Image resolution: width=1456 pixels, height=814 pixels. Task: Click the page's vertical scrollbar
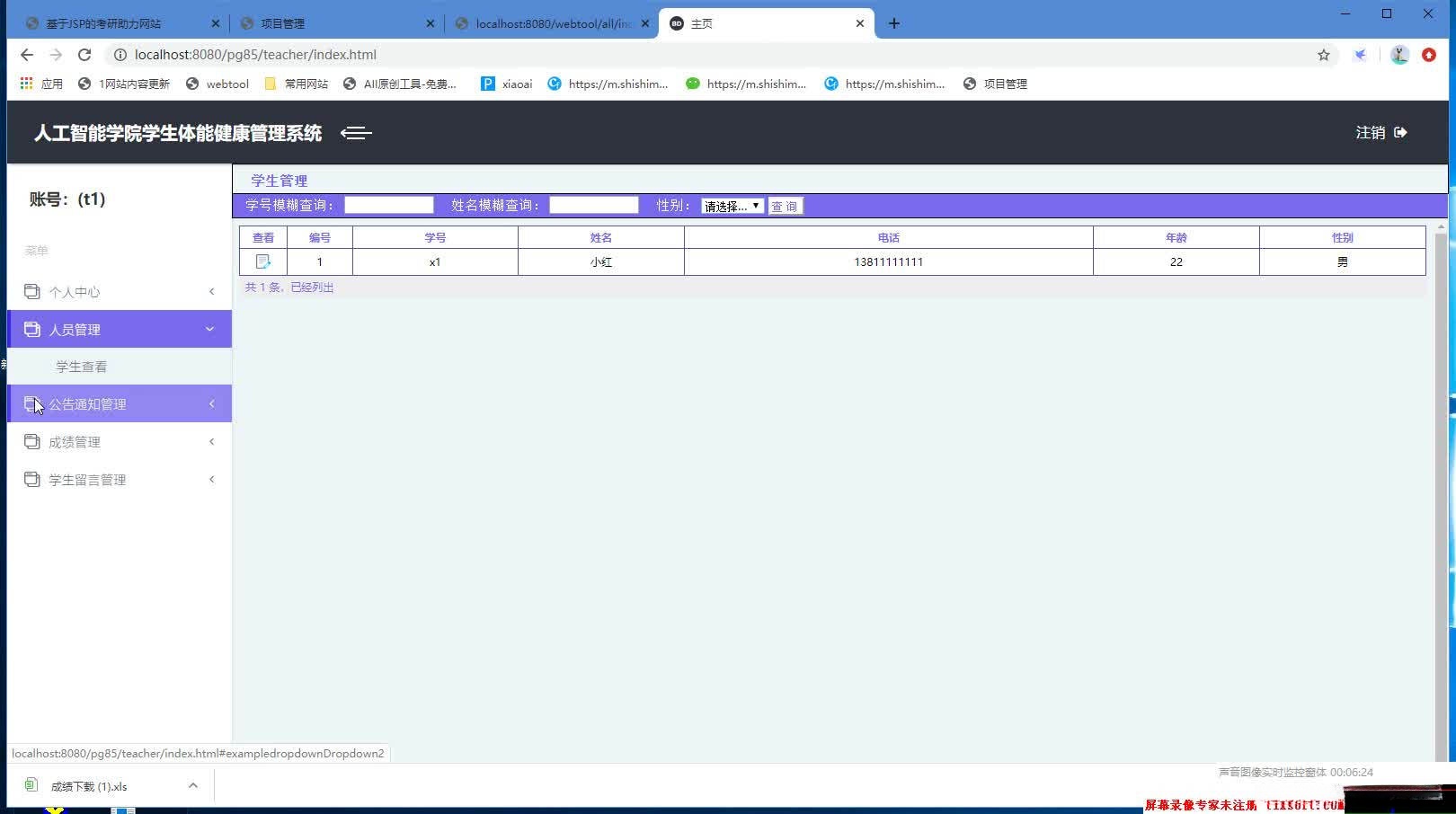tap(1441, 492)
